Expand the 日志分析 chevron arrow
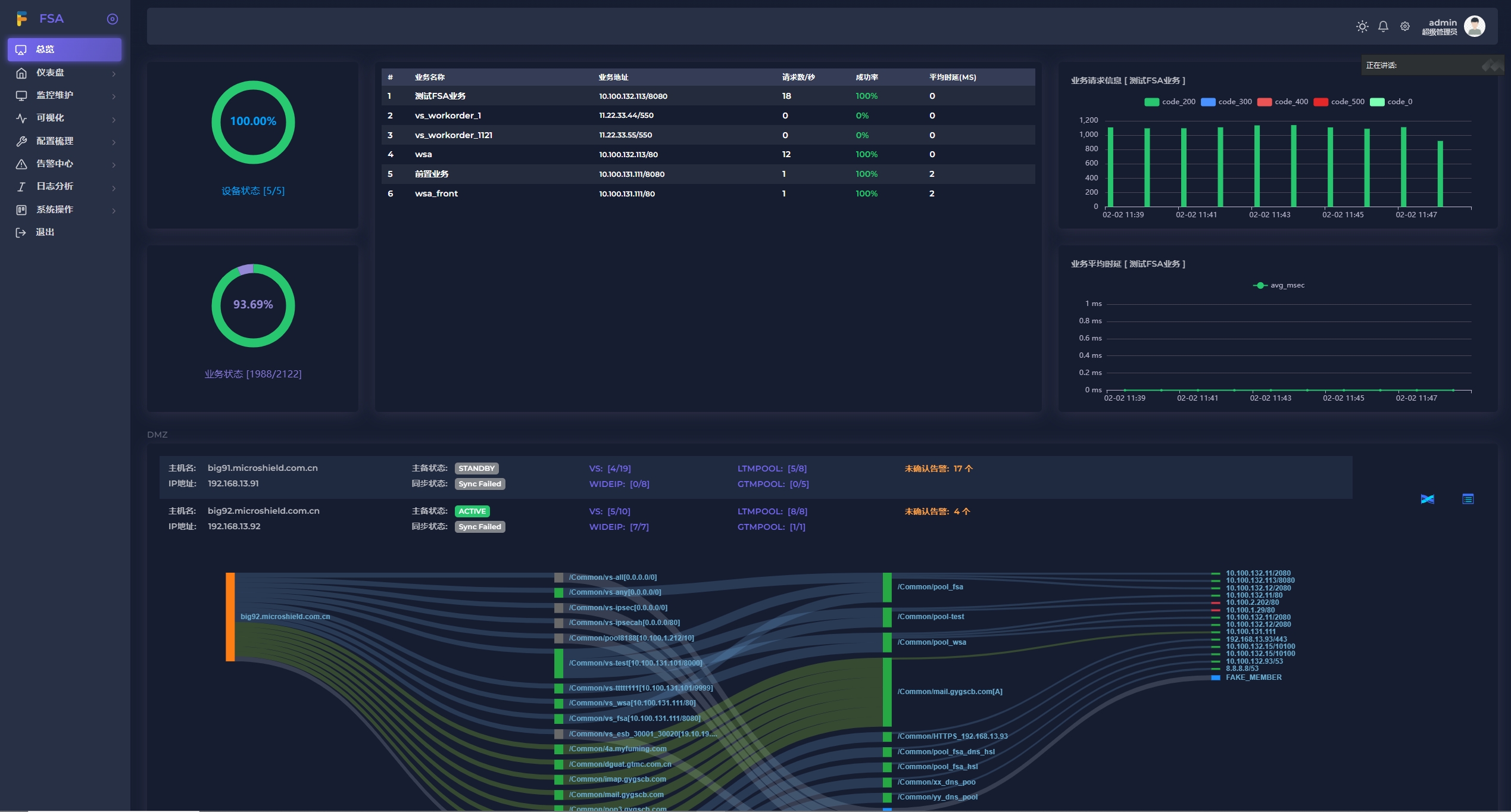 pyautogui.click(x=114, y=188)
